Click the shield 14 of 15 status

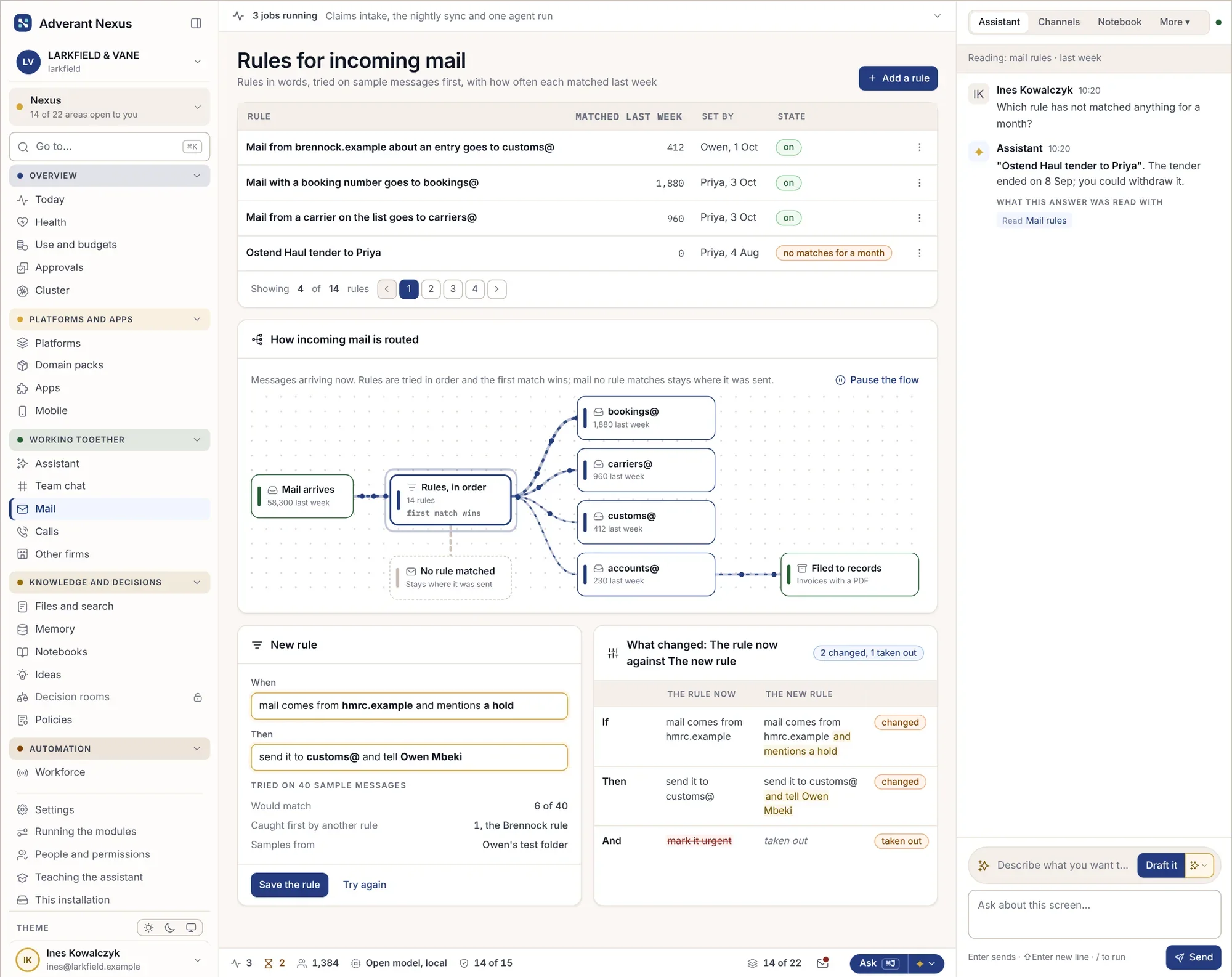tap(486, 963)
